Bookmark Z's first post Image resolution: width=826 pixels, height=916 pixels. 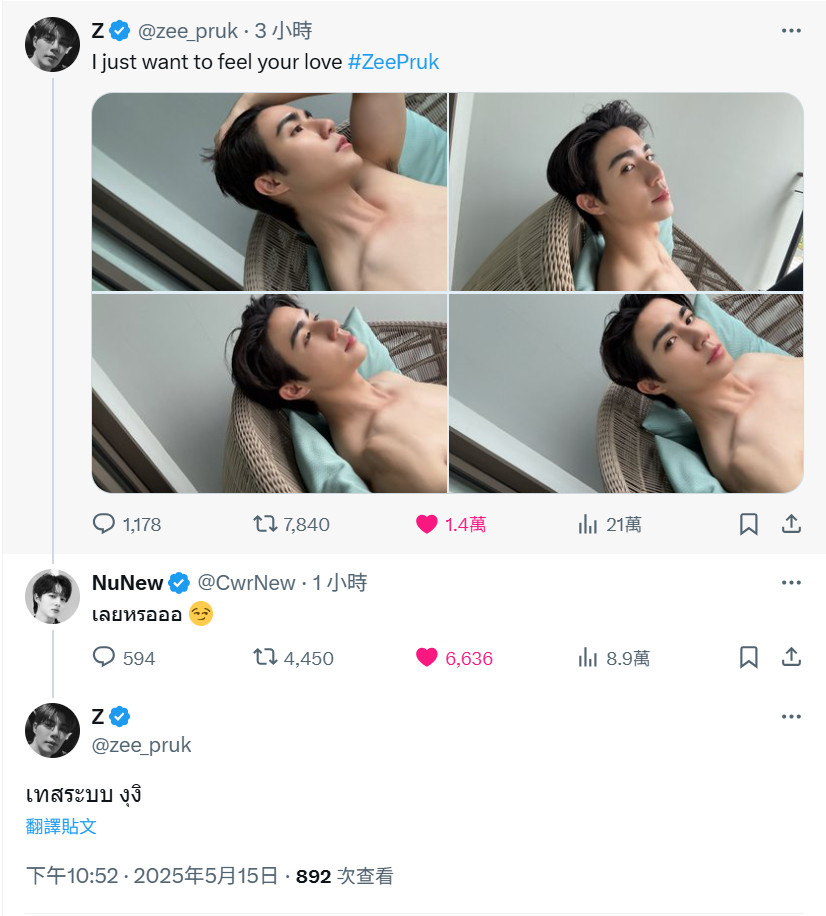pyautogui.click(x=749, y=524)
